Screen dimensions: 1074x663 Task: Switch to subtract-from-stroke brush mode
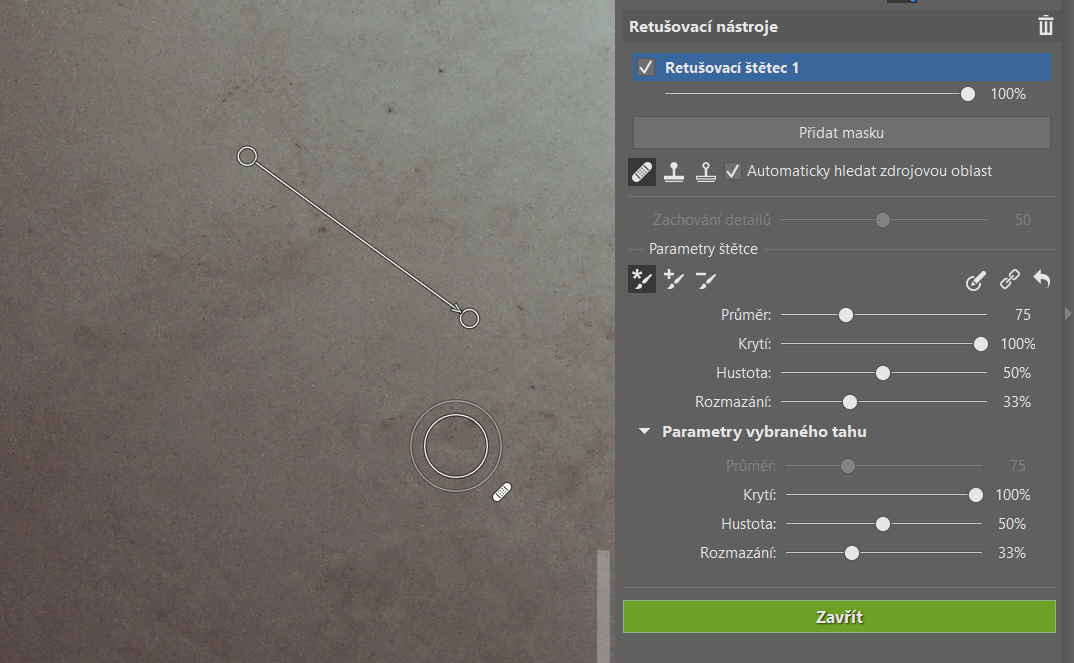[706, 280]
